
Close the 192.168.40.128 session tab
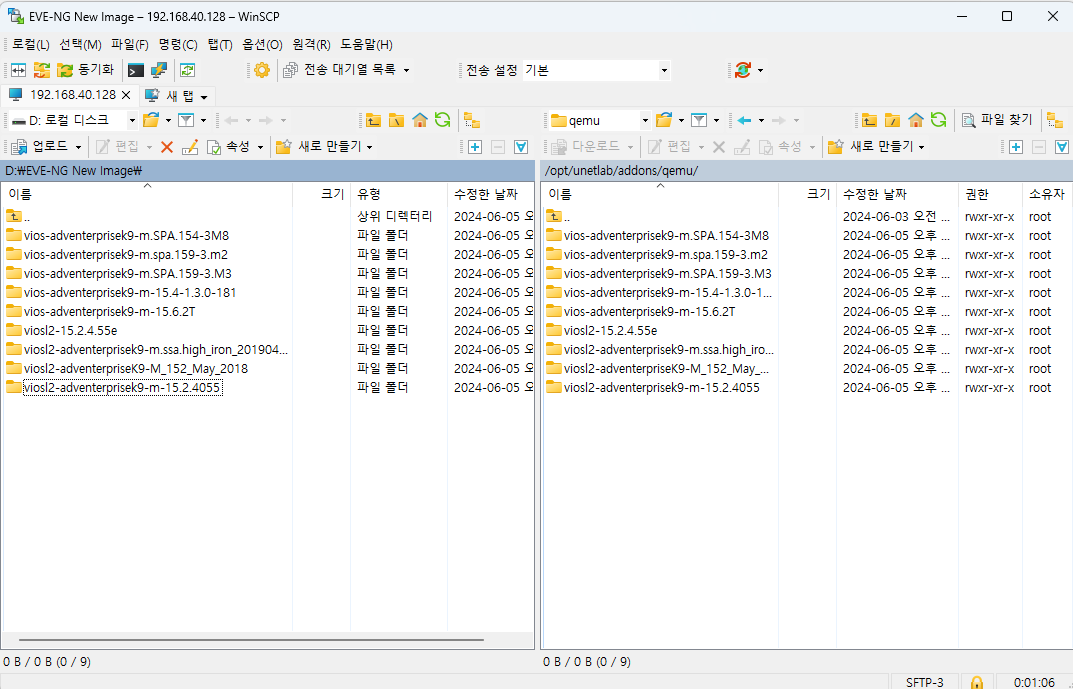[x=126, y=95]
